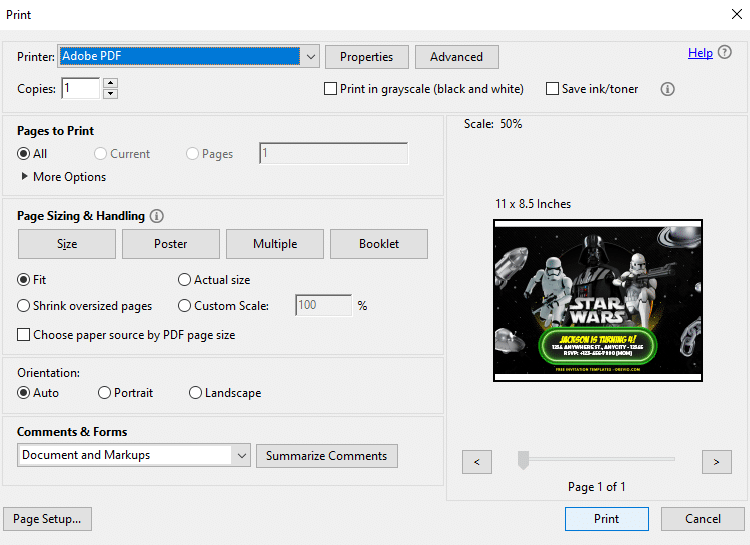Open the Document and Markups dropdown
Viewport: 750px width, 545px height.
pyautogui.click(x=242, y=456)
